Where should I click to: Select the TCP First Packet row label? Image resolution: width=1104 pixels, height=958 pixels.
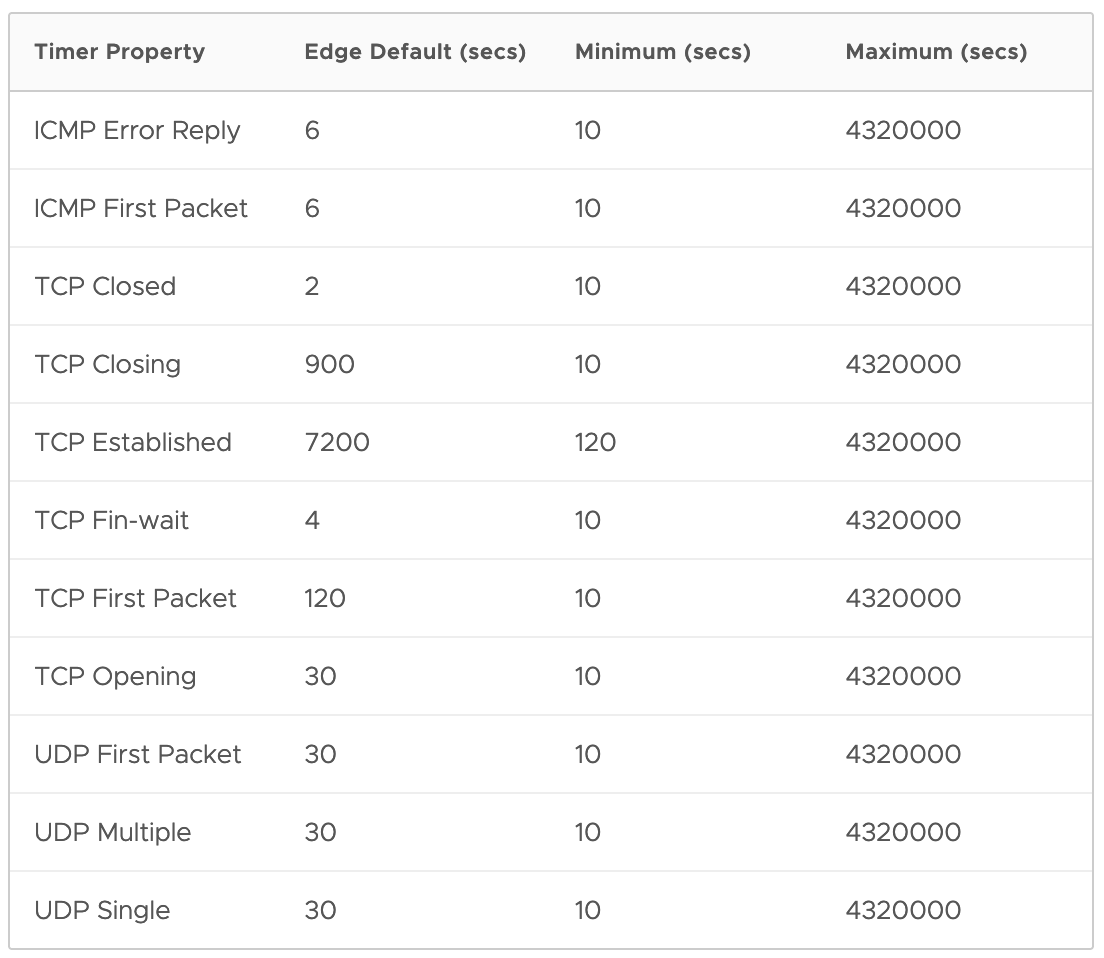(135, 599)
